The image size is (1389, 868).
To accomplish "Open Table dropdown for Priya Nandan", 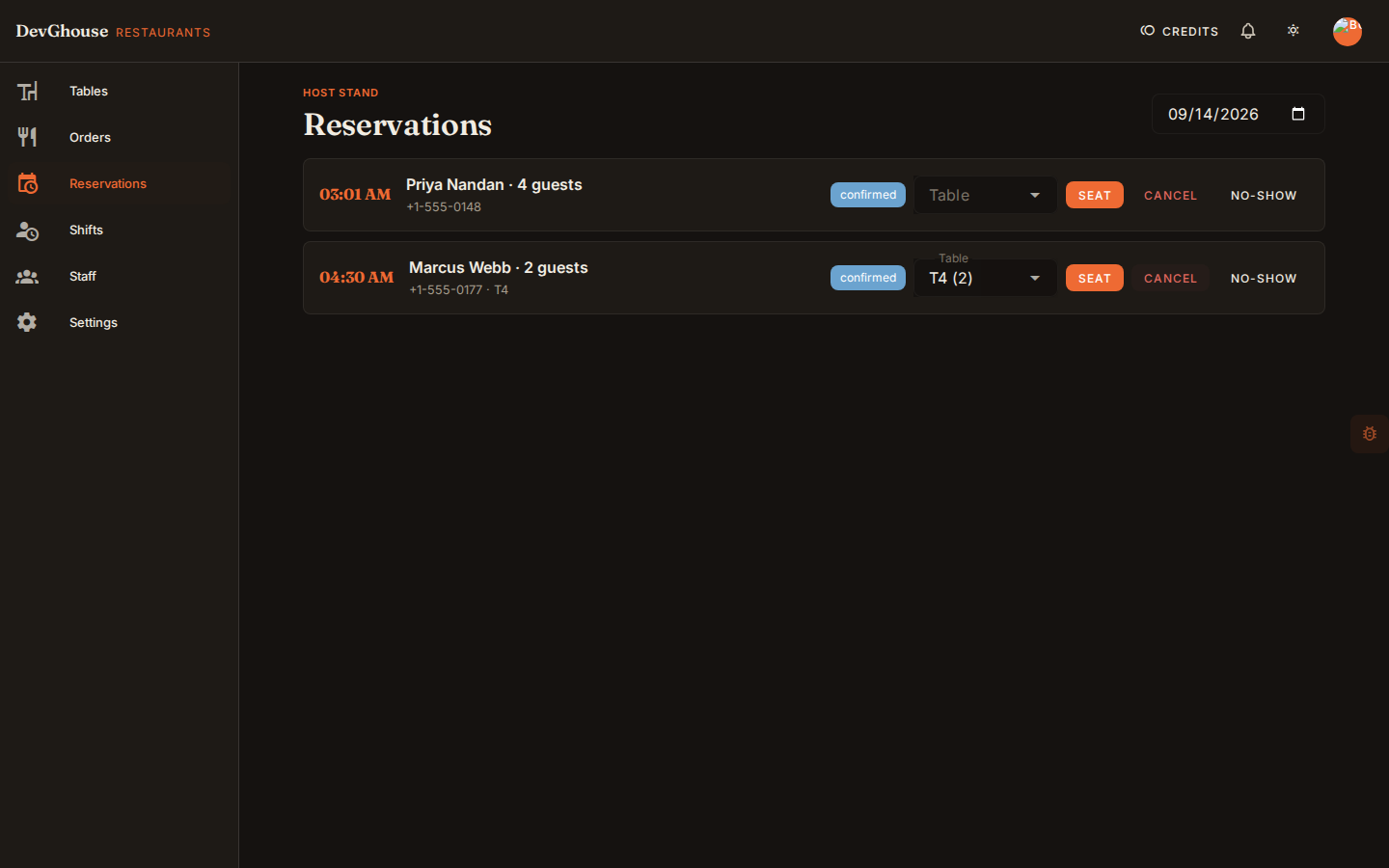I will coord(985,195).
